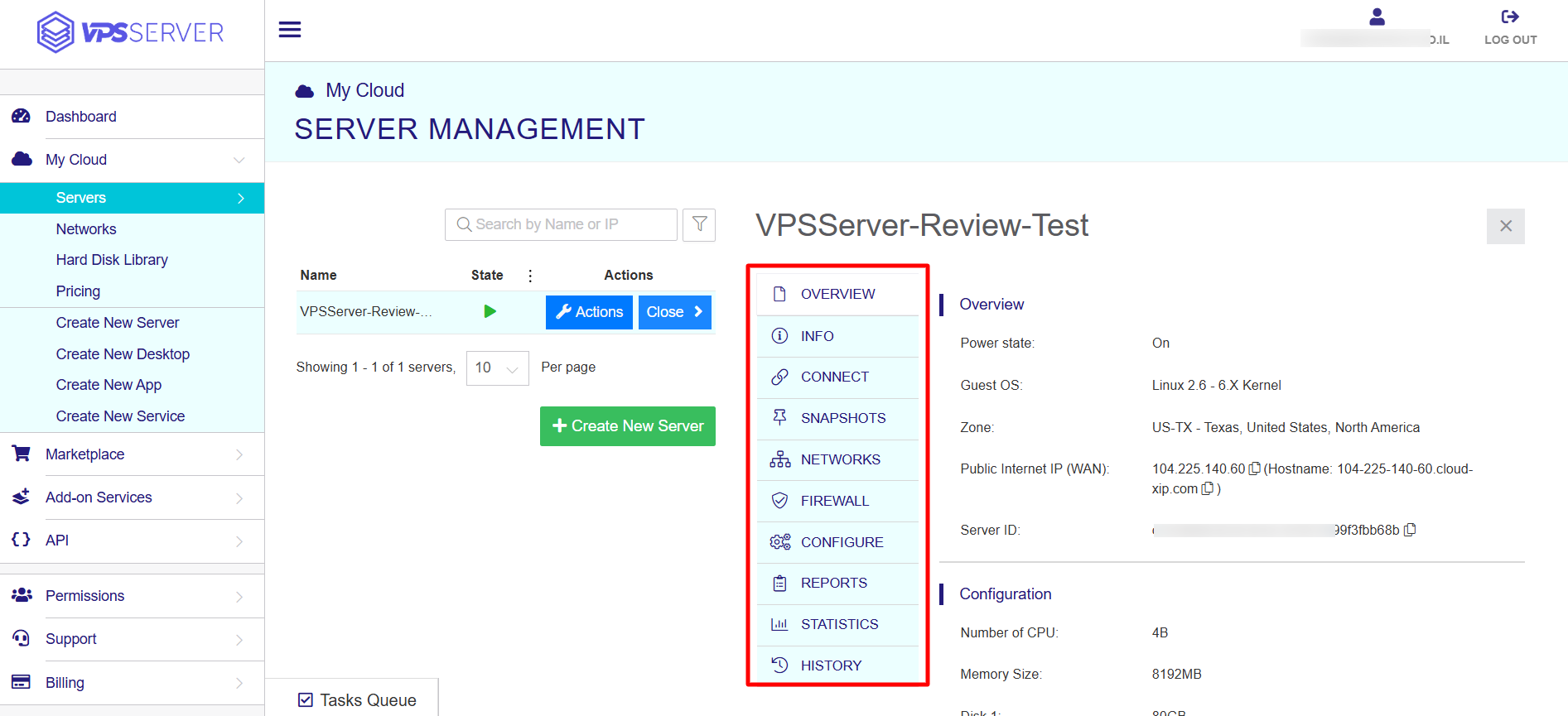This screenshot has width=1568, height=716.
Task: Copy the public IP address
Action: [x=1254, y=469]
